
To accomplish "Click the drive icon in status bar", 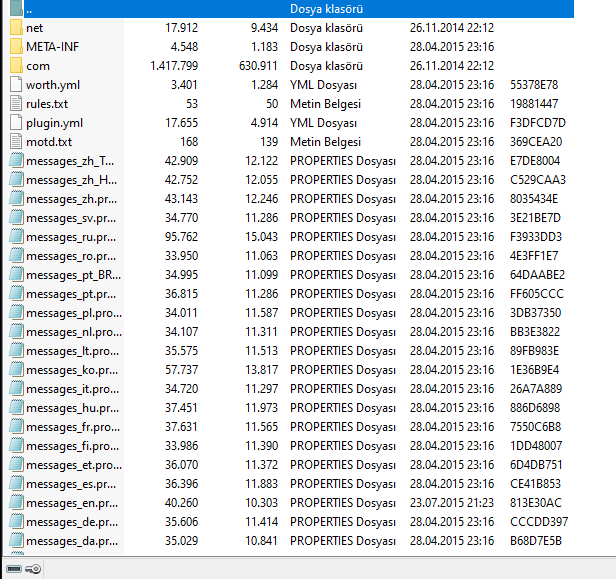I will click(x=14, y=568).
